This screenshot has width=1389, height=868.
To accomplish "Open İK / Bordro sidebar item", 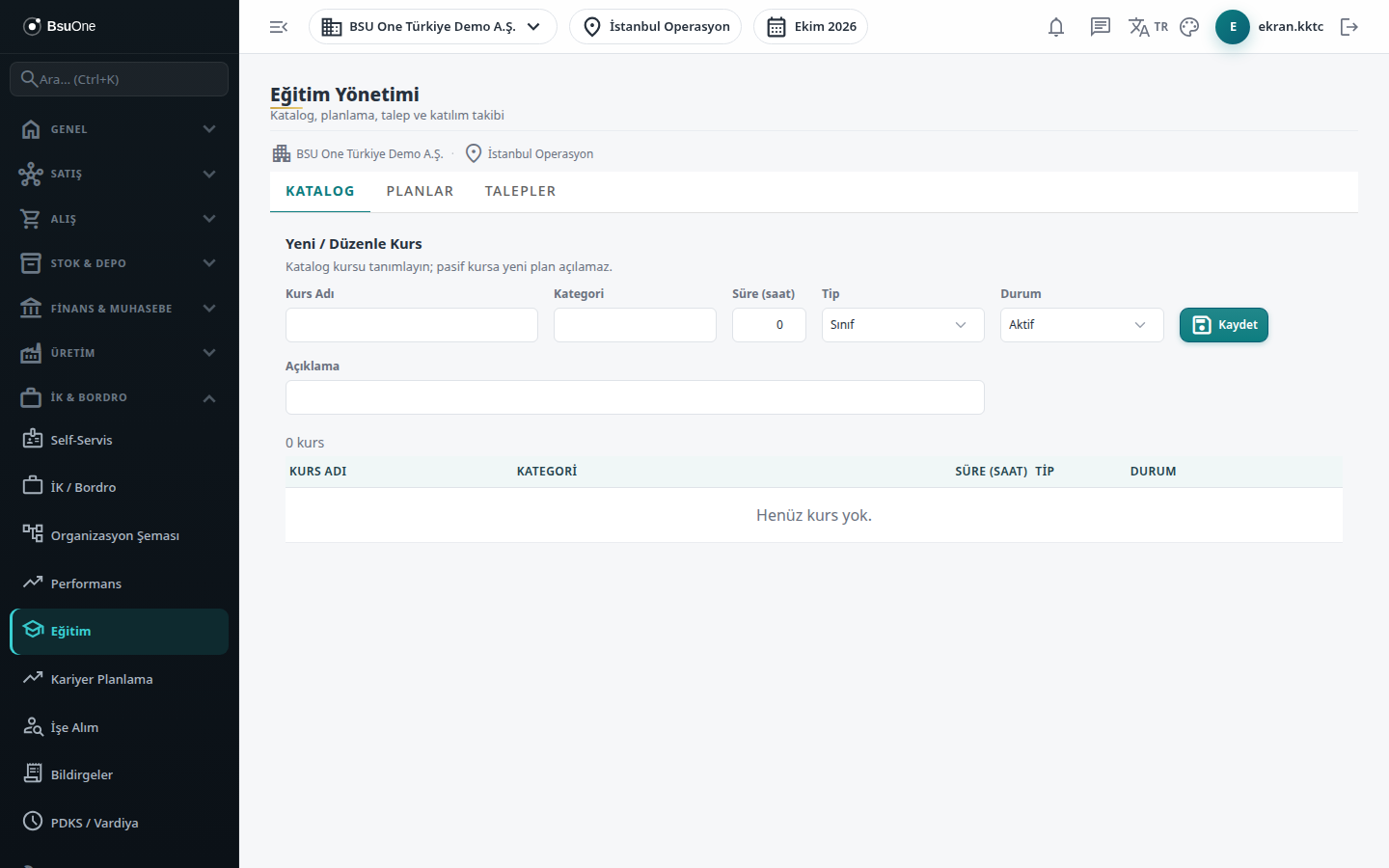I will tap(120, 487).
